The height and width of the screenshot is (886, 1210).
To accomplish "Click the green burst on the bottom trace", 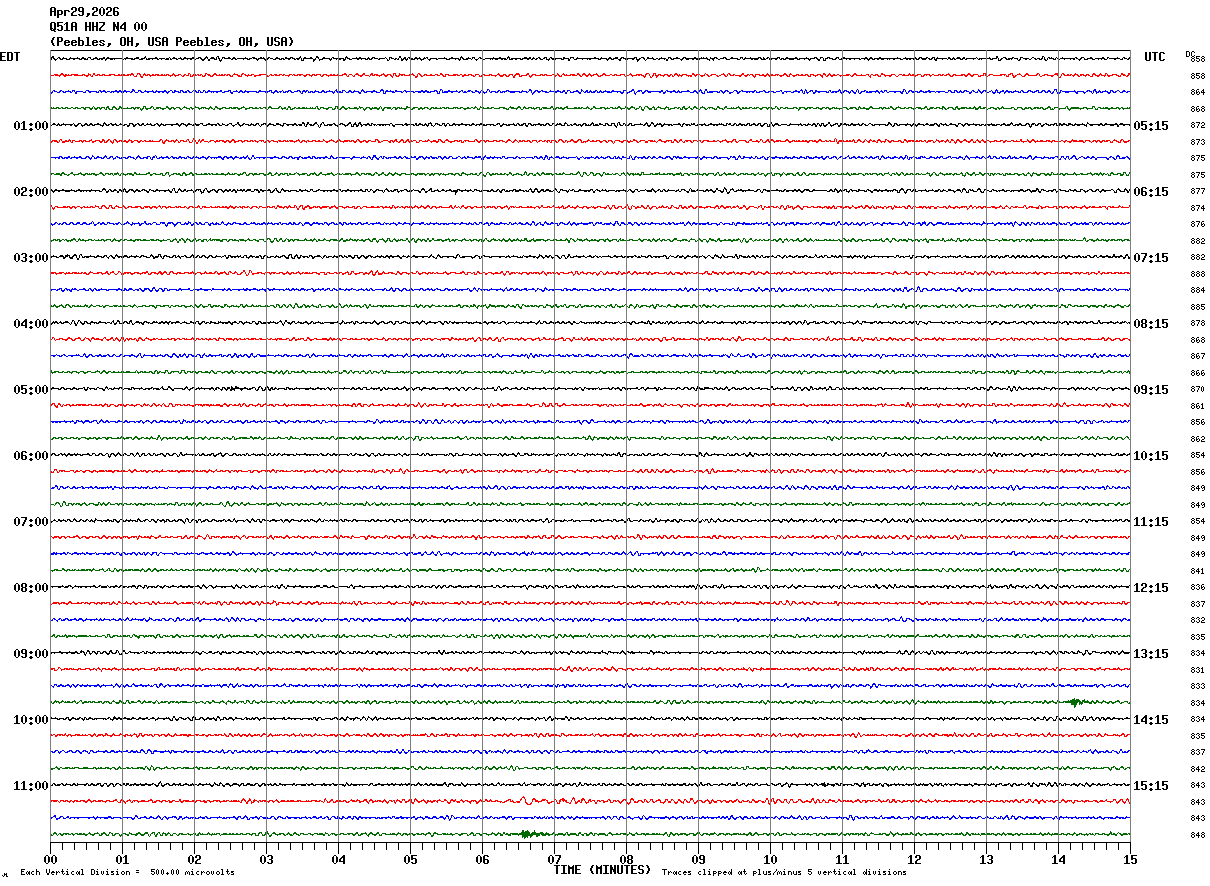I will coord(530,834).
